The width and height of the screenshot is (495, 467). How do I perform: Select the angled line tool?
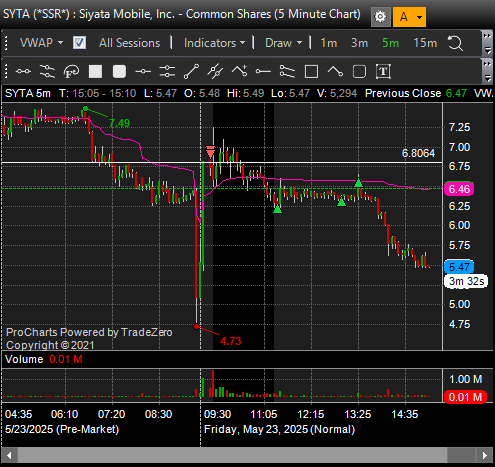click(x=335, y=71)
